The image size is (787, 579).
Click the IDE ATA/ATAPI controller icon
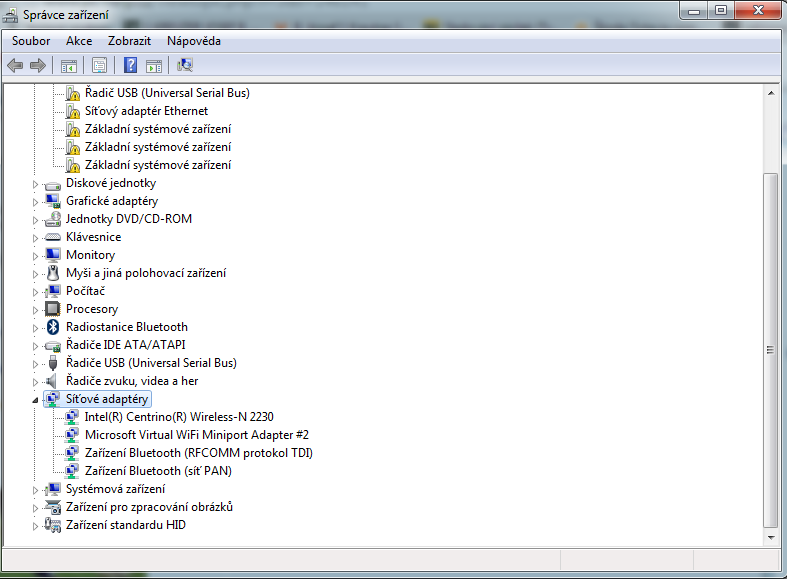(53, 346)
